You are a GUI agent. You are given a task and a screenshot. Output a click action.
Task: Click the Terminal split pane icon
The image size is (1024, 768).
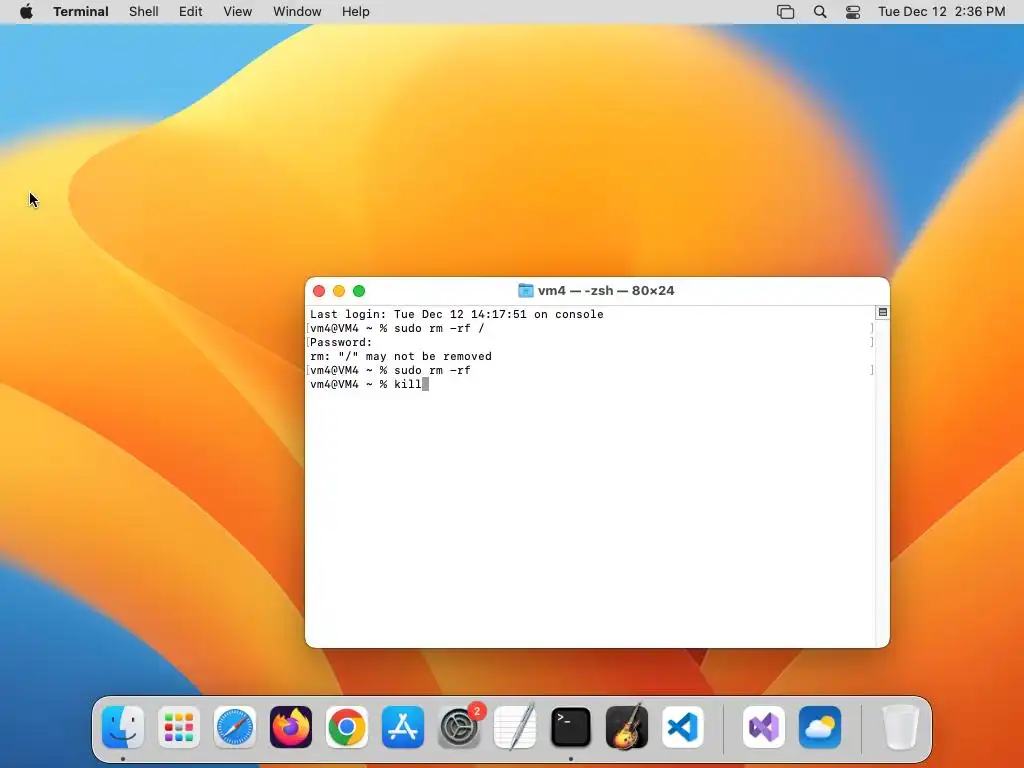[883, 313]
